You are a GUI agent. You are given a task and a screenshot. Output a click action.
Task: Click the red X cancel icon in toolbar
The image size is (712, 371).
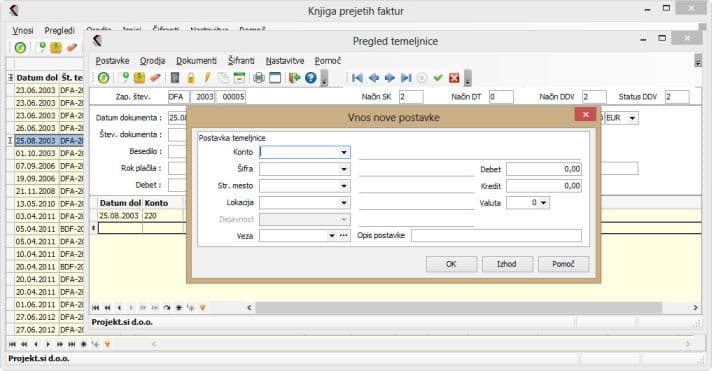[x=454, y=78]
